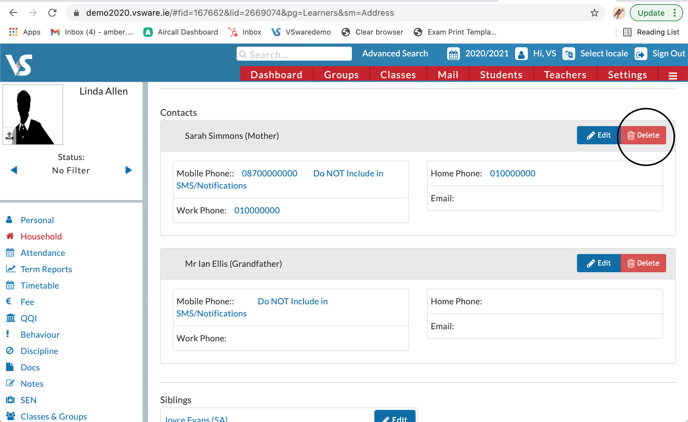Open the Gmail Inbox (4) bookmark
This screenshot has width=688, height=422.
(x=92, y=32)
